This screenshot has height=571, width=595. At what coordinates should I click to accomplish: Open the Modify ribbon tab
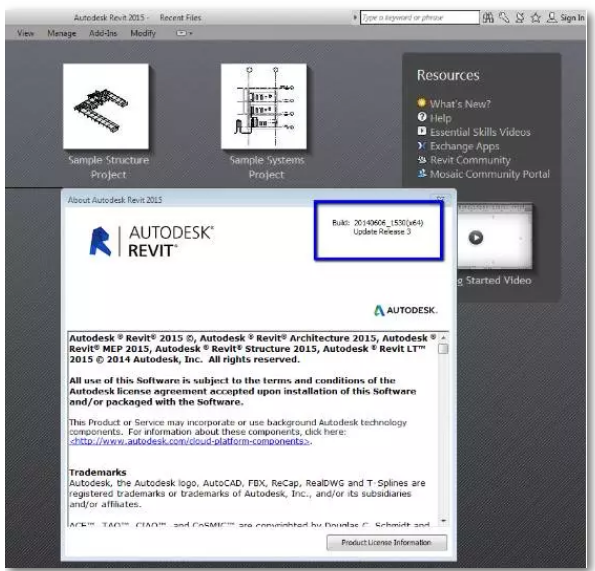click(x=143, y=33)
